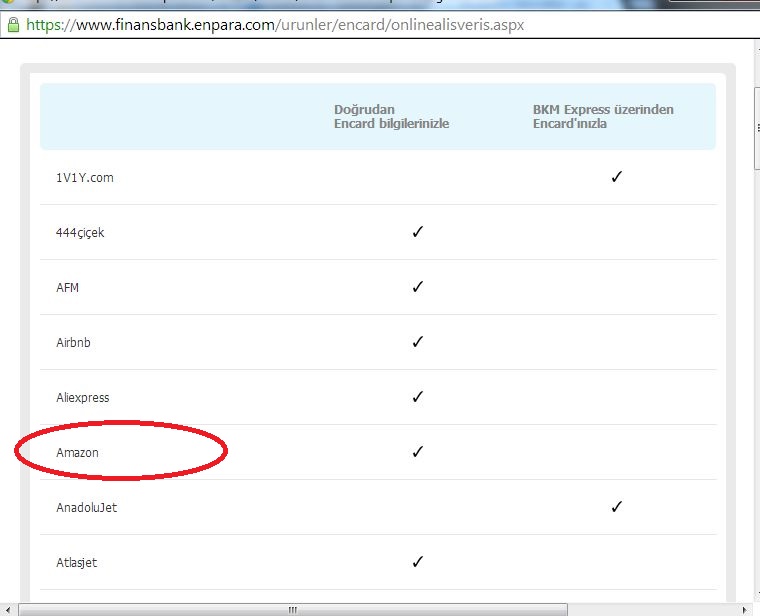The height and width of the screenshot is (616, 760).
Task: Click the 1V1Y.com row label
Action: coord(85,177)
